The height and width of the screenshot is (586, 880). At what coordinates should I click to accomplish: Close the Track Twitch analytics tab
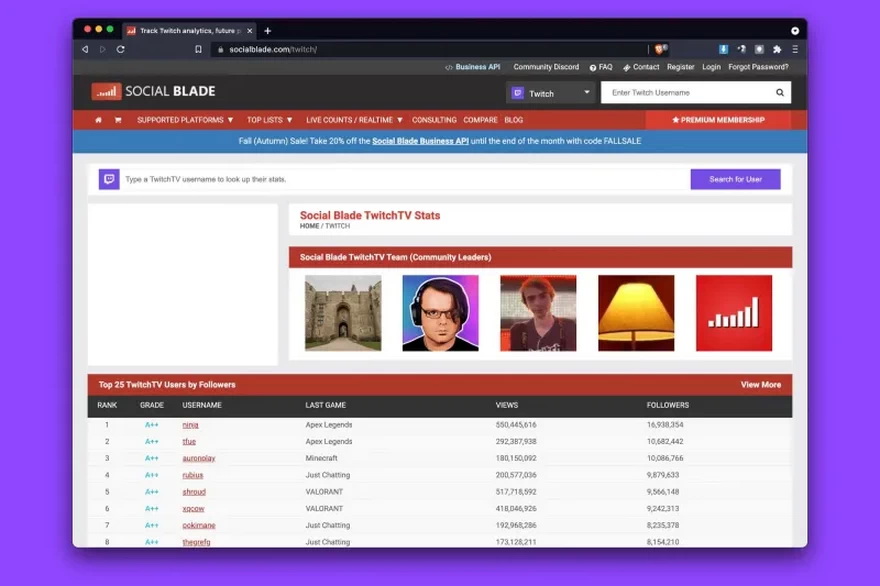pyautogui.click(x=250, y=31)
